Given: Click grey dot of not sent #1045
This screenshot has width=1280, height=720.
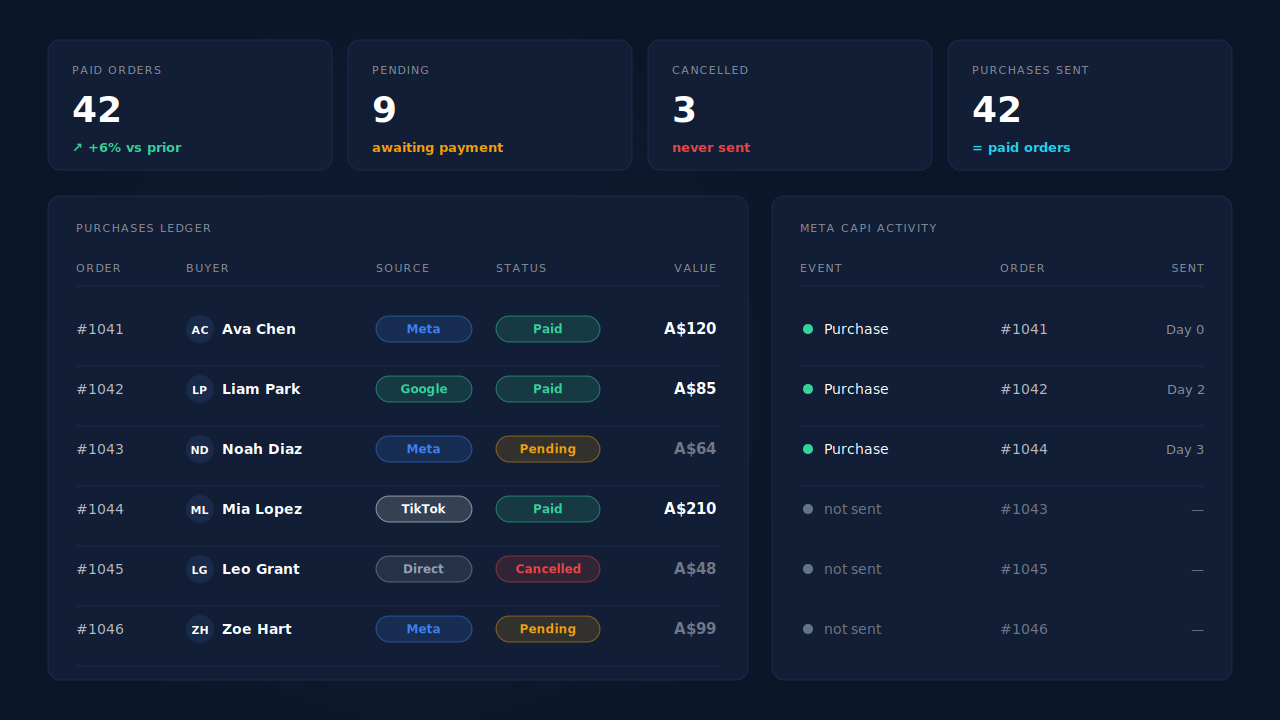Looking at the screenshot, I should pyautogui.click(x=808, y=569).
